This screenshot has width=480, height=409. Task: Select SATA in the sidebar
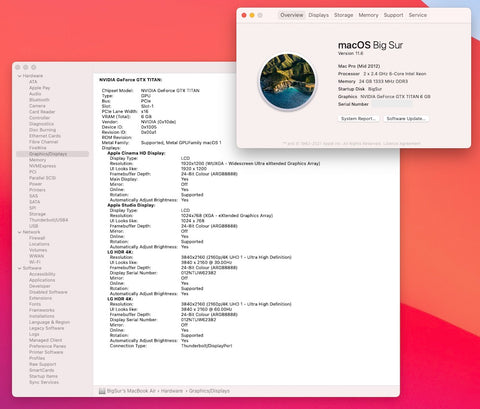click(34, 202)
